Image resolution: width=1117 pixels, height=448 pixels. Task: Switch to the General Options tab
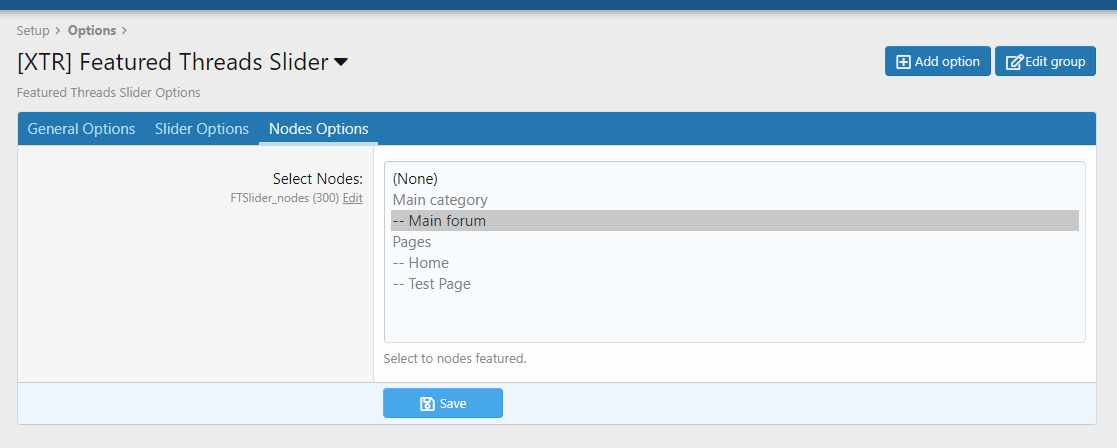click(81, 129)
